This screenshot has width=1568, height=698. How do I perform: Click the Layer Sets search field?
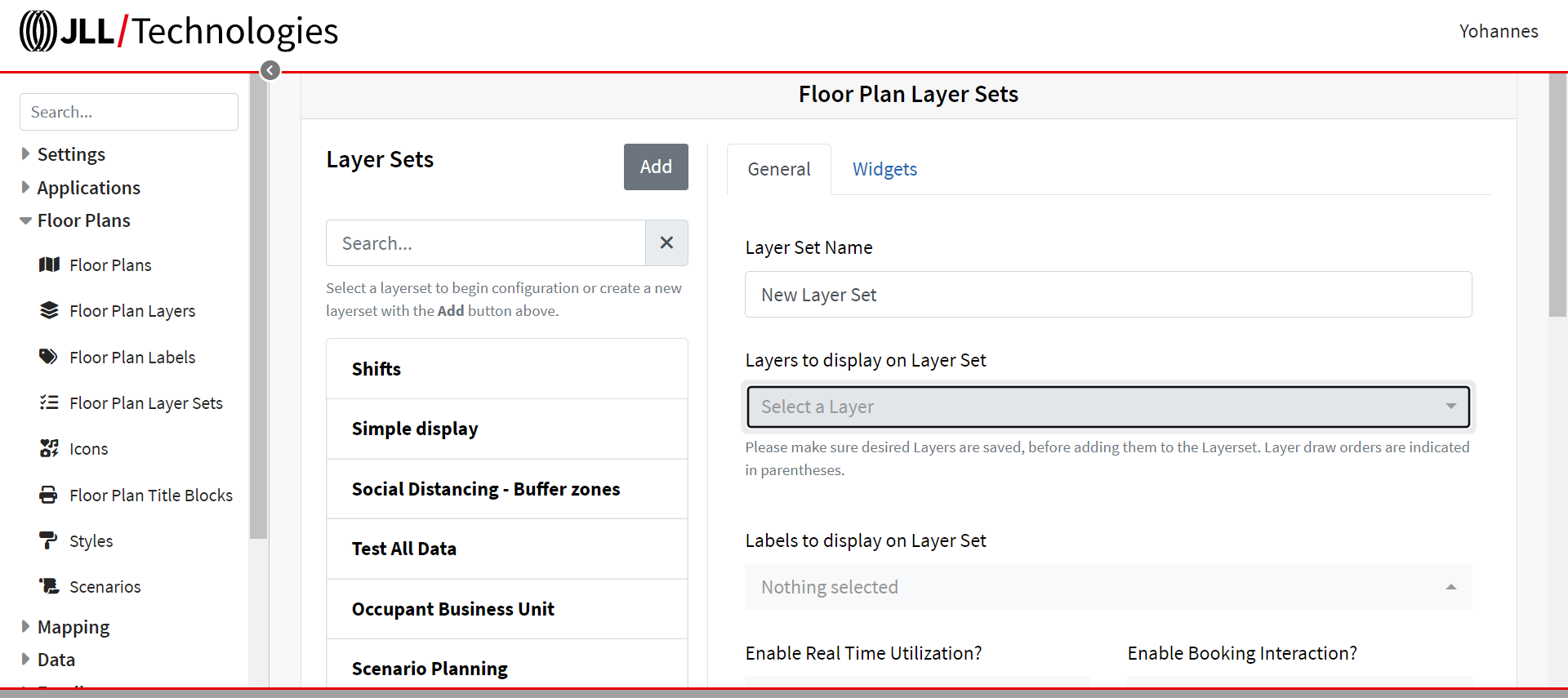tap(486, 242)
